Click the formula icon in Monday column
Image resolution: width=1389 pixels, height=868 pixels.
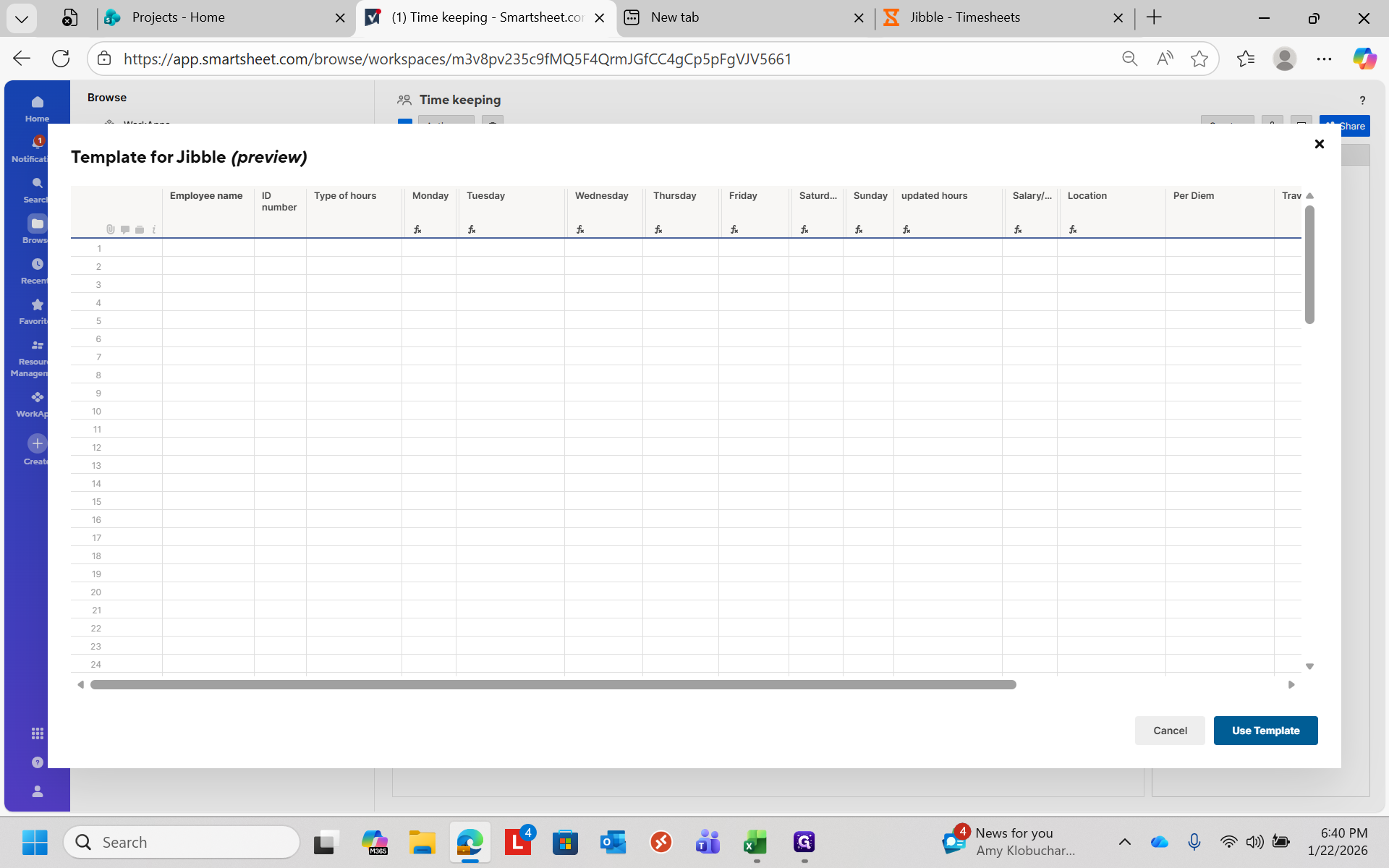point(417,229)
